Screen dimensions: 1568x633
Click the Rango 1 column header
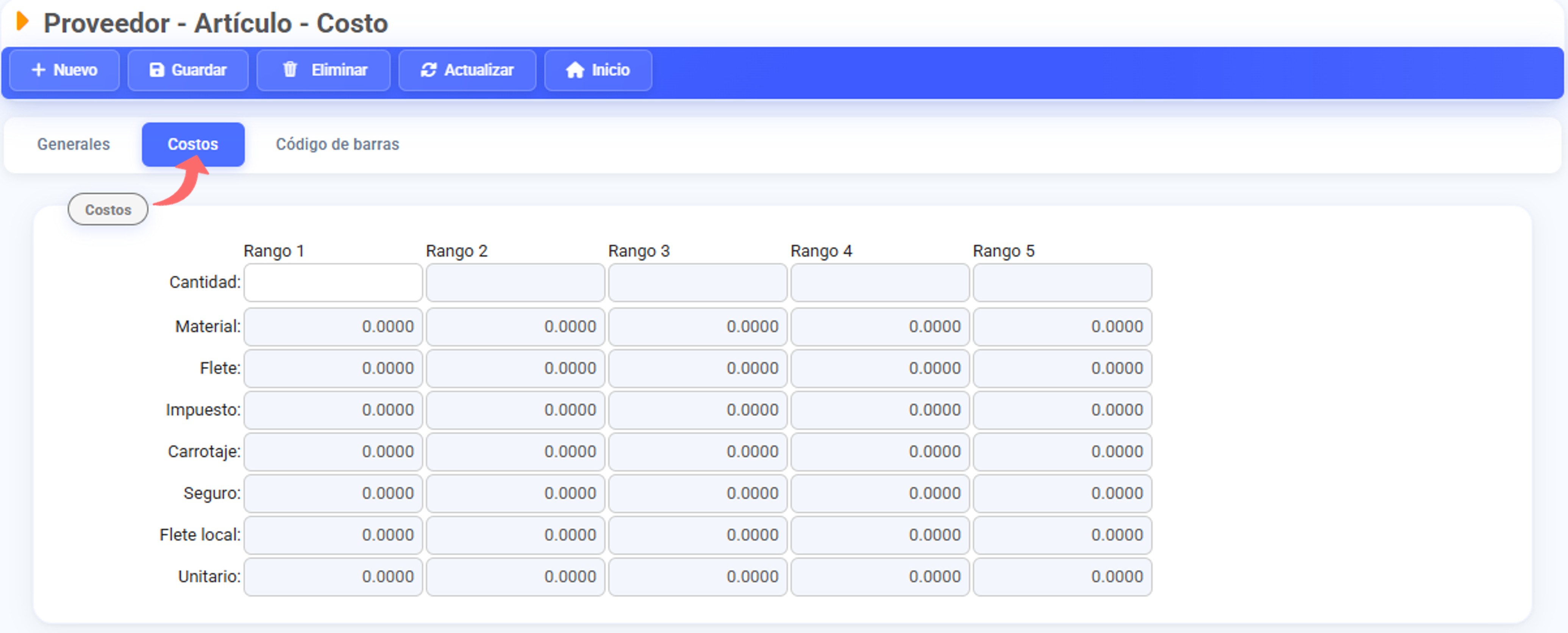coord(274,251)
